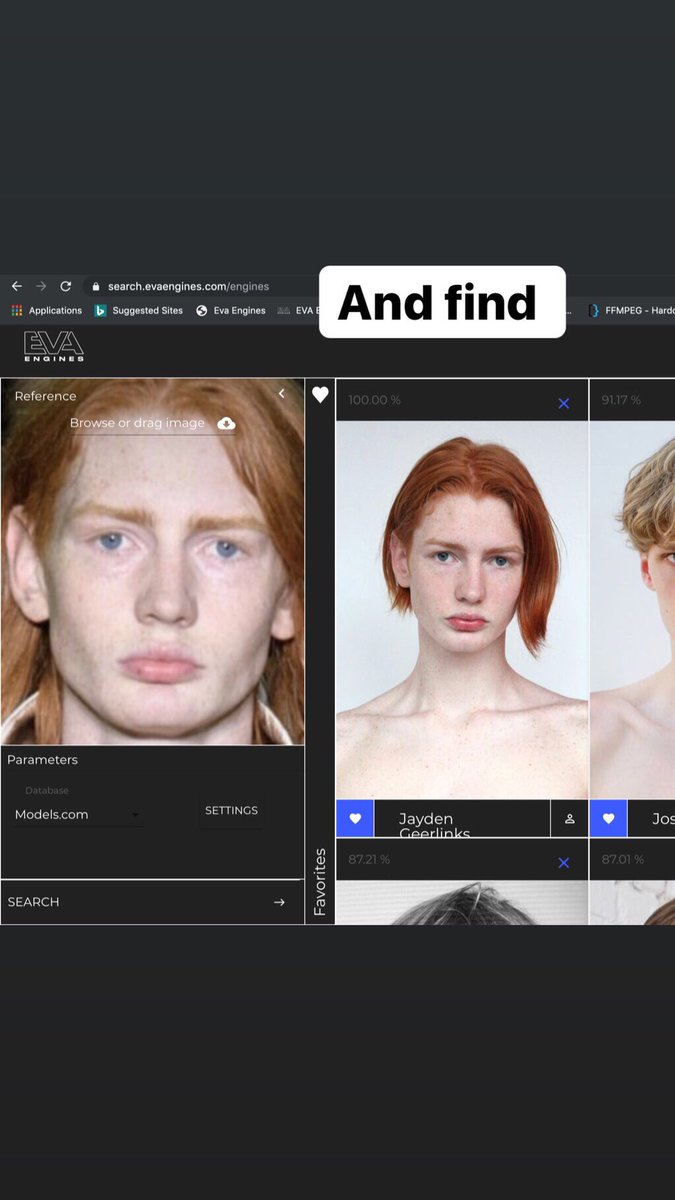
Task: Reload the current page
Action: 66,286
